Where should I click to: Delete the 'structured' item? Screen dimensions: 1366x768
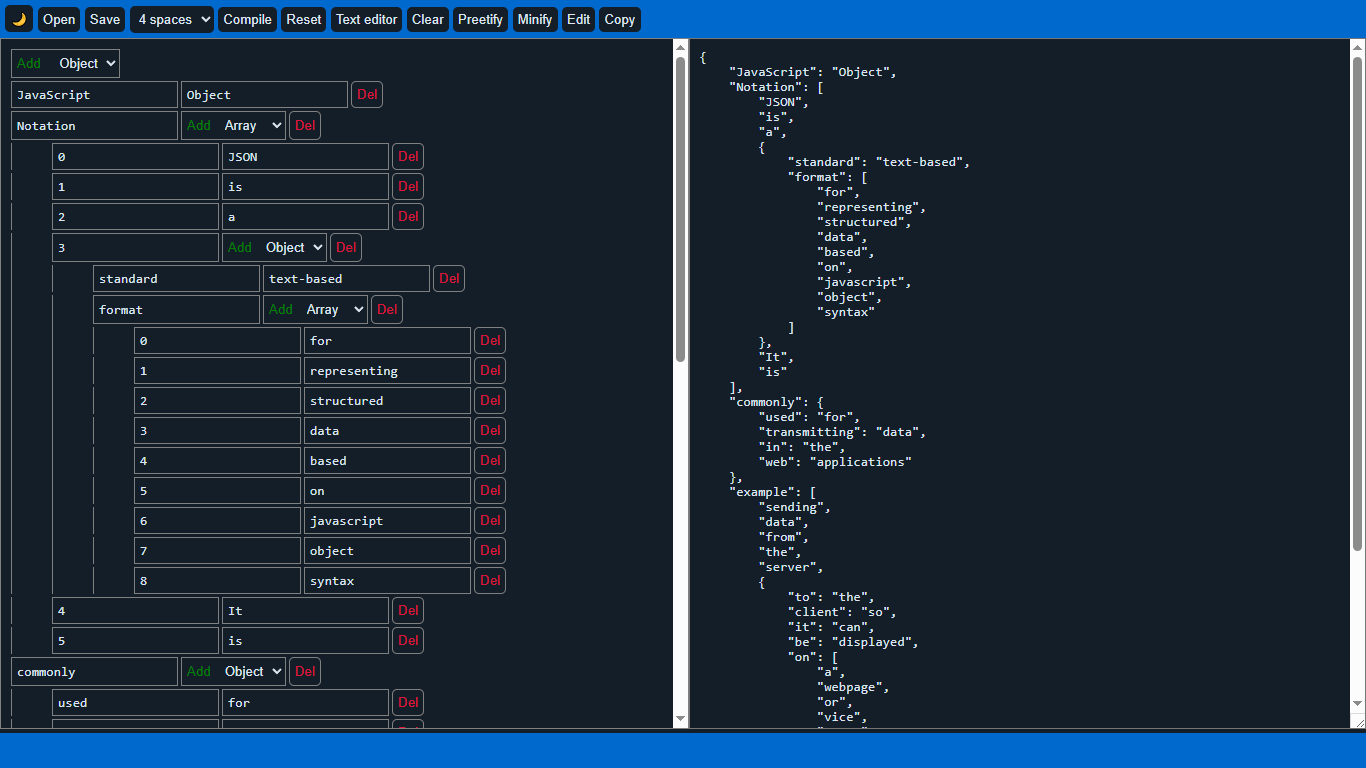[490, 401]
